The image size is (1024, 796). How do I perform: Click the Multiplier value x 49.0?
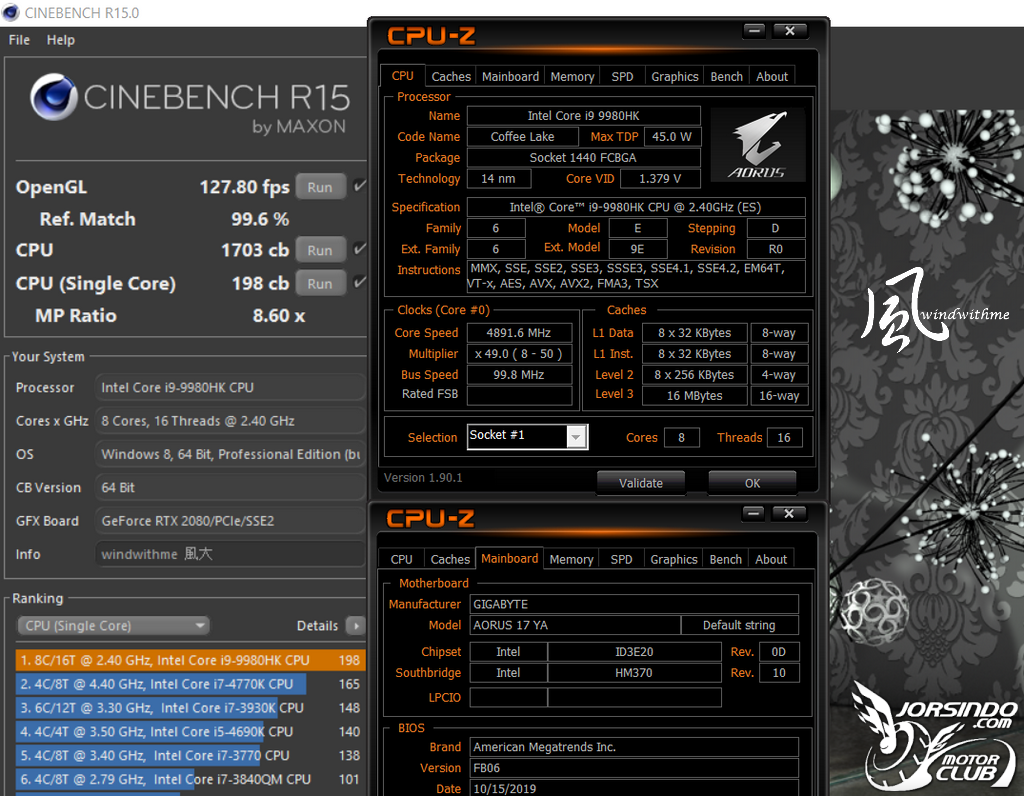tap(519, 353)
